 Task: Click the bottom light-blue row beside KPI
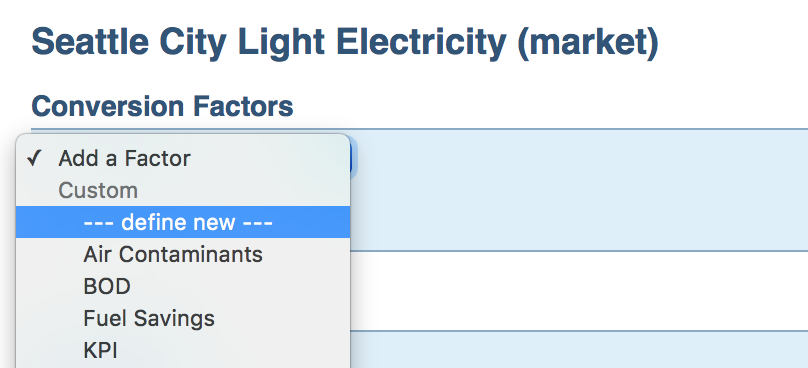click(x=579, y=349)
